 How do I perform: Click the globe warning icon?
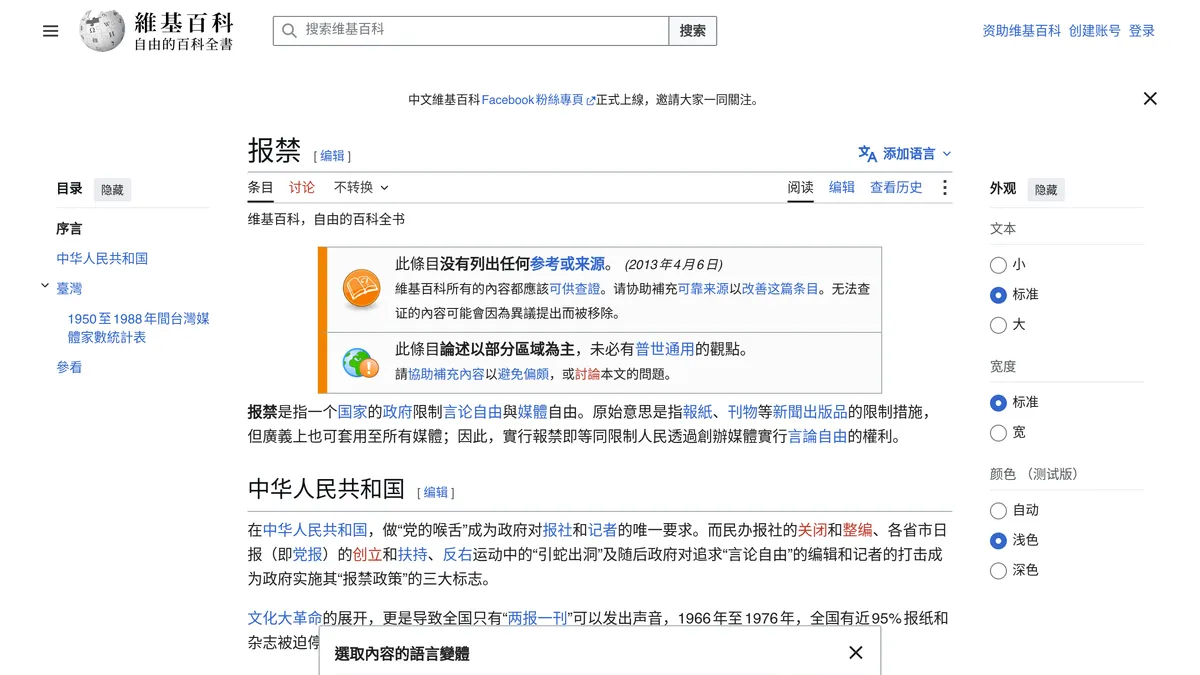point(360,362)
